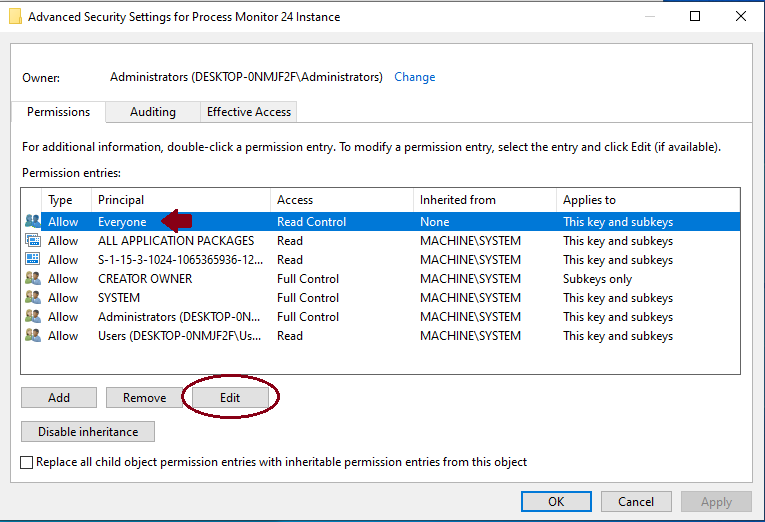Confirm with the OK button
Image resolution: width=765 pixels, height=522 pixels.
556,501
